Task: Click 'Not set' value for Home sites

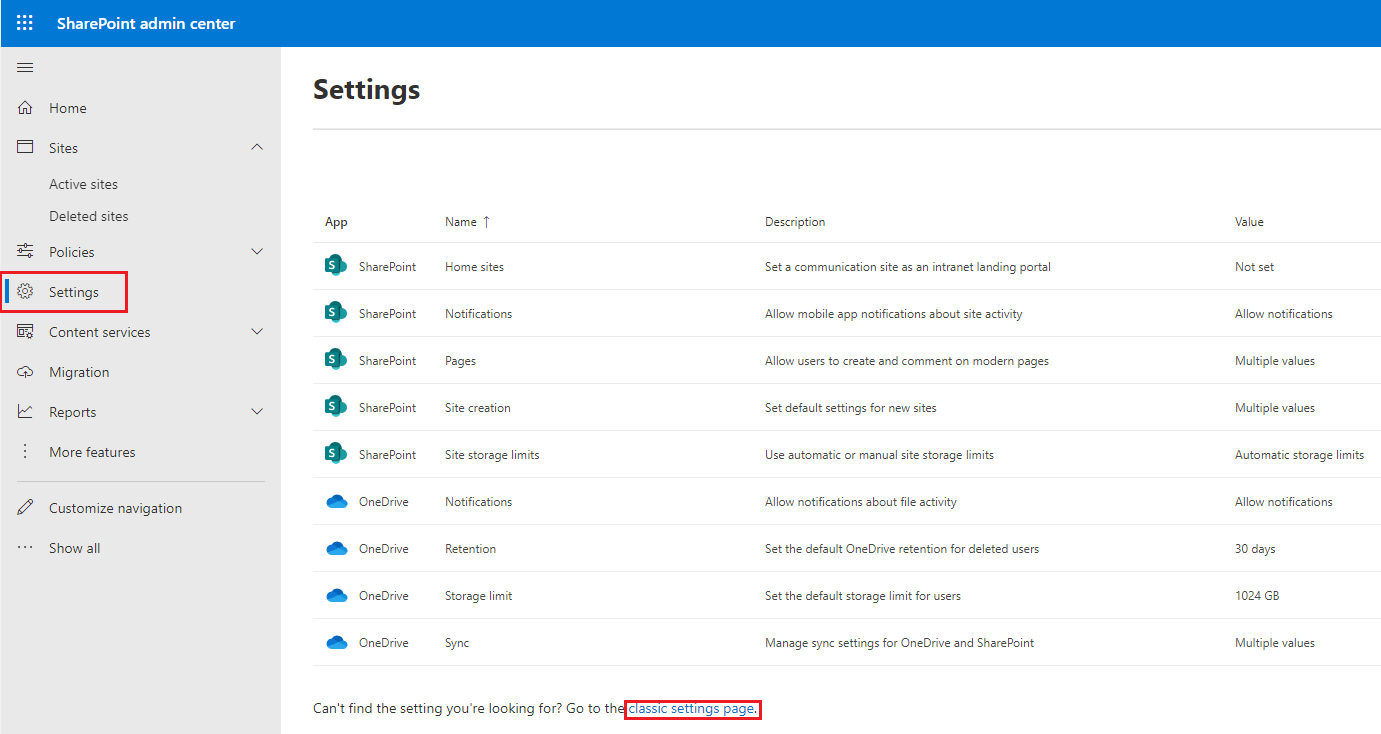Action: tap(1254, 267)
